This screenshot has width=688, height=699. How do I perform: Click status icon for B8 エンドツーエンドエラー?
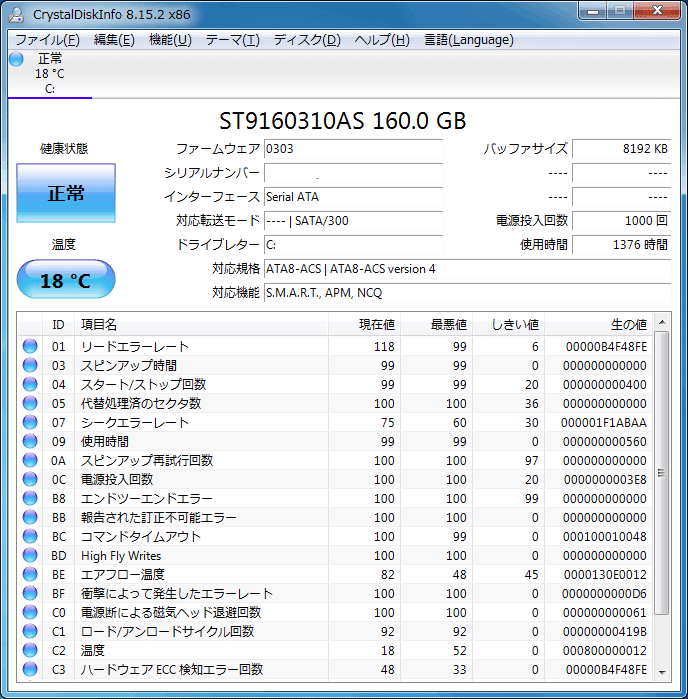tap(30, 498)
